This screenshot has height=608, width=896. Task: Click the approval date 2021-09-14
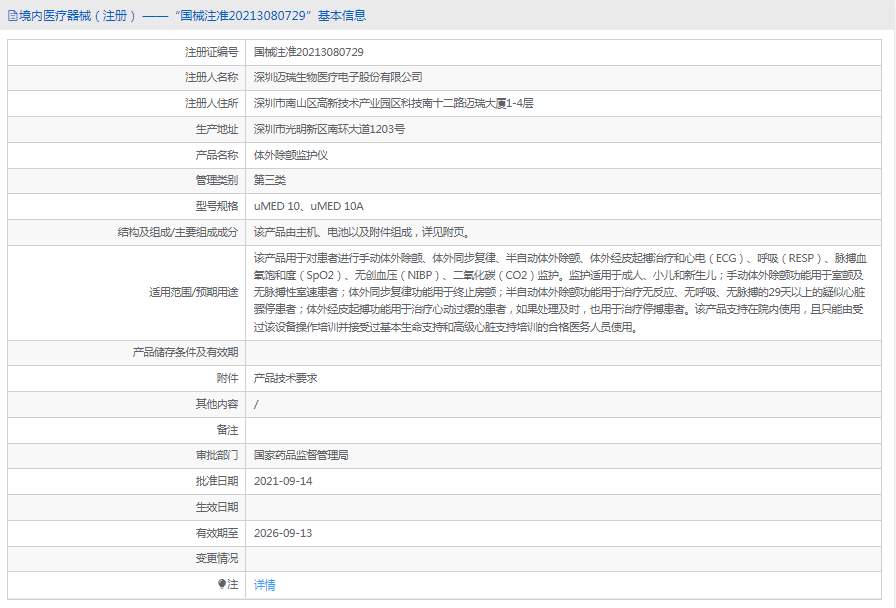pos(283,481)
